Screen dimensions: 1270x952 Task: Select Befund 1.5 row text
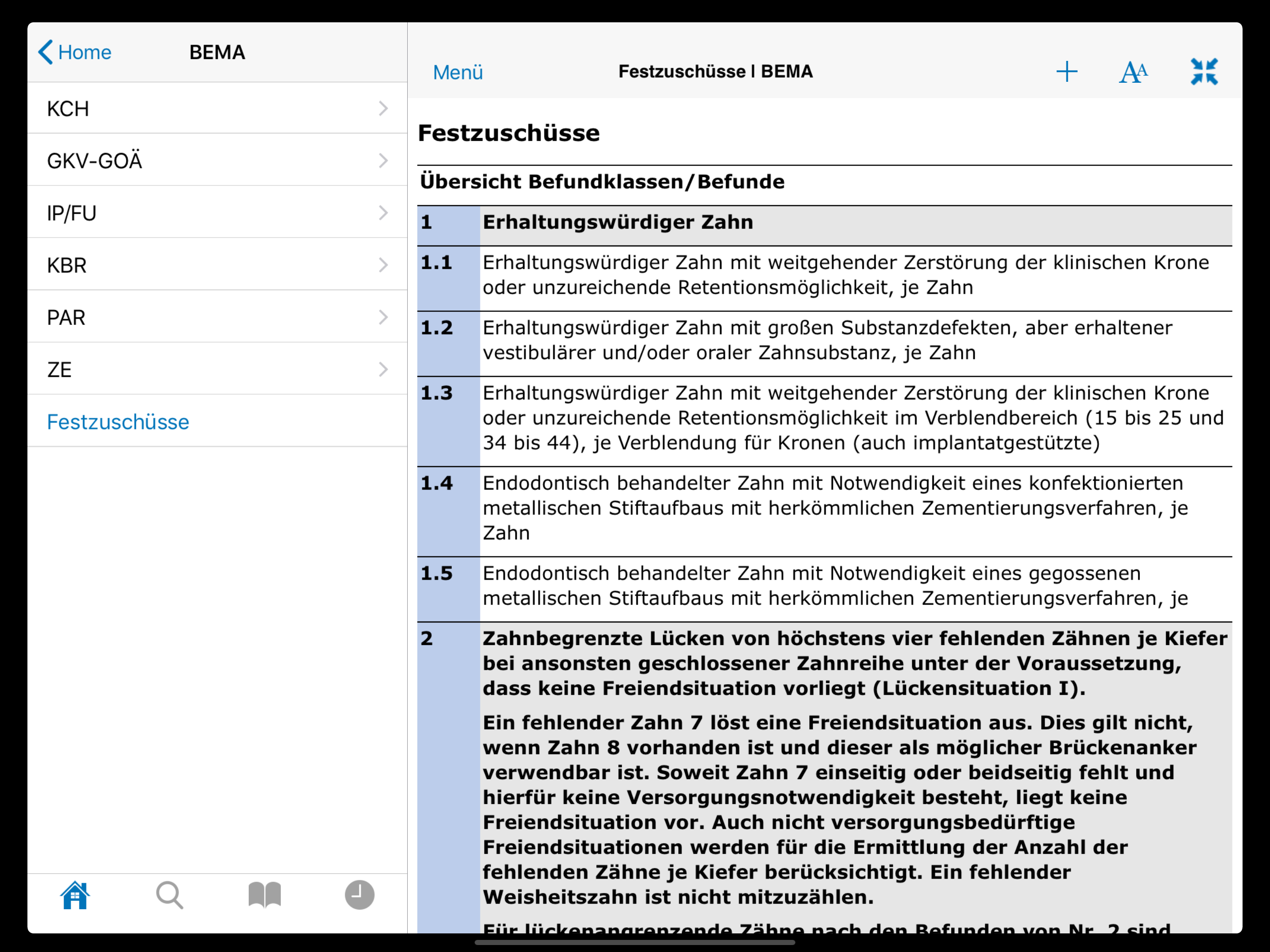835,586
